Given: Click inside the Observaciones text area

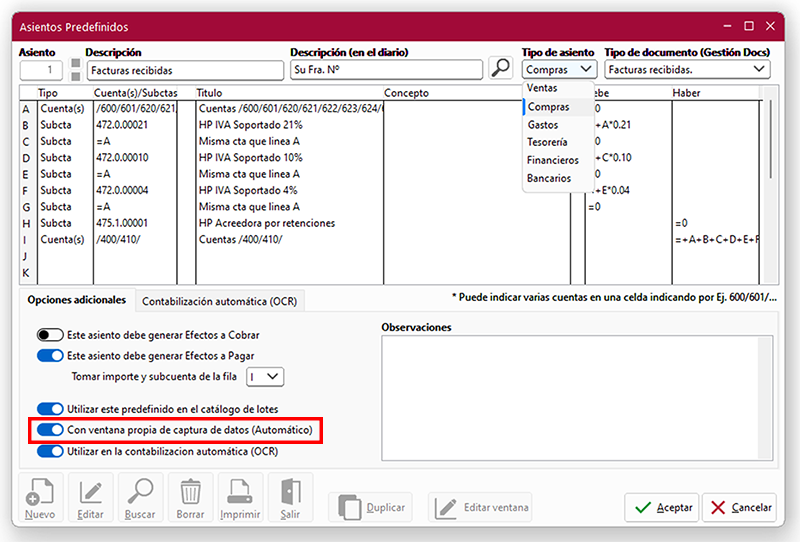Looking at the screenshot, I should pyautogui.click(x=577, y=397).
